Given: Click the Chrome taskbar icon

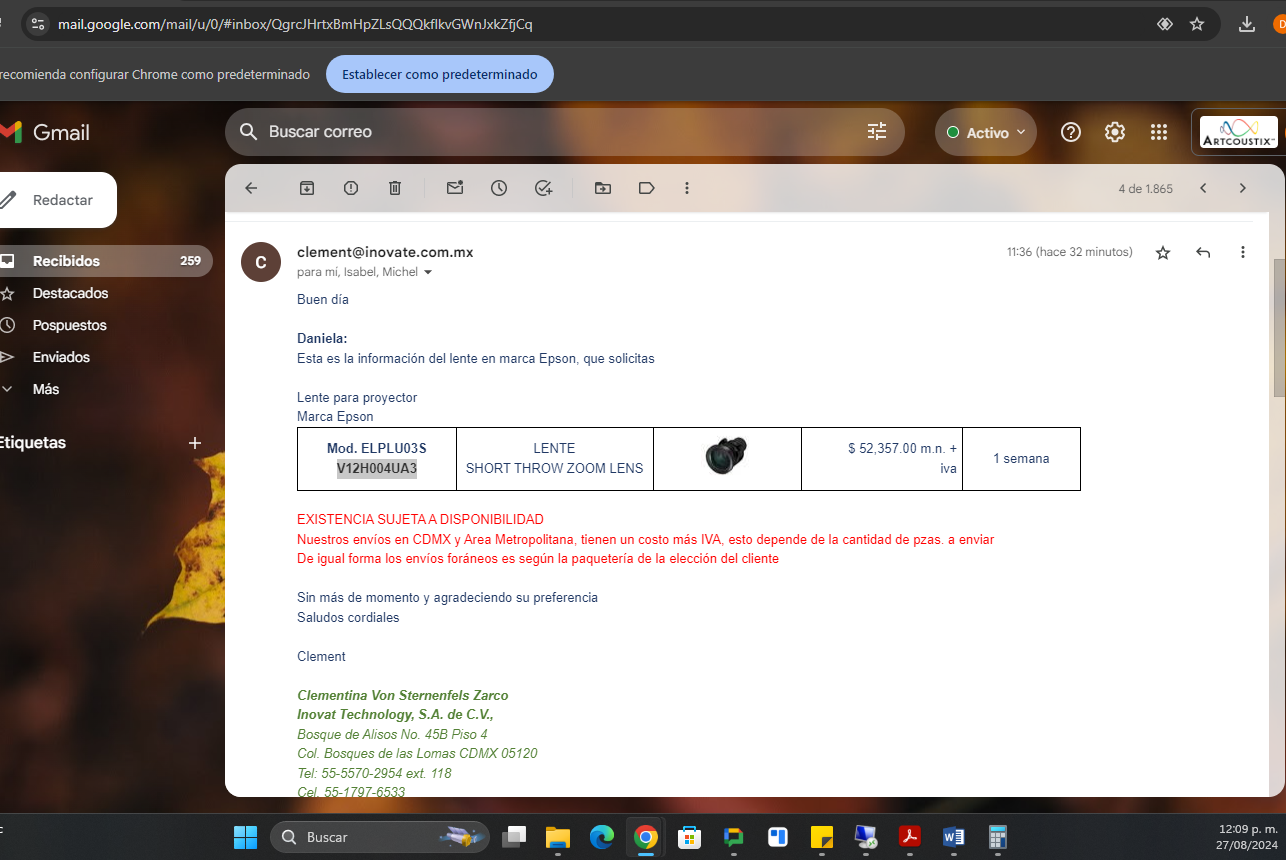Looking at the screenshot, I should (x=646, y=837).
